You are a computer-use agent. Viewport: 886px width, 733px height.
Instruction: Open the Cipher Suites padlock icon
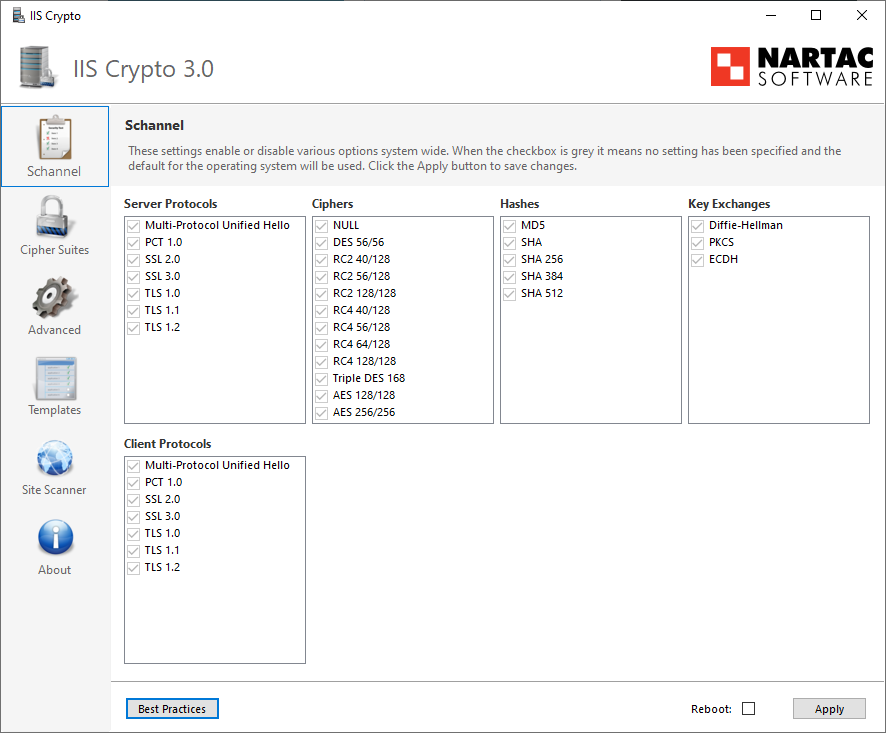(54, 218)
